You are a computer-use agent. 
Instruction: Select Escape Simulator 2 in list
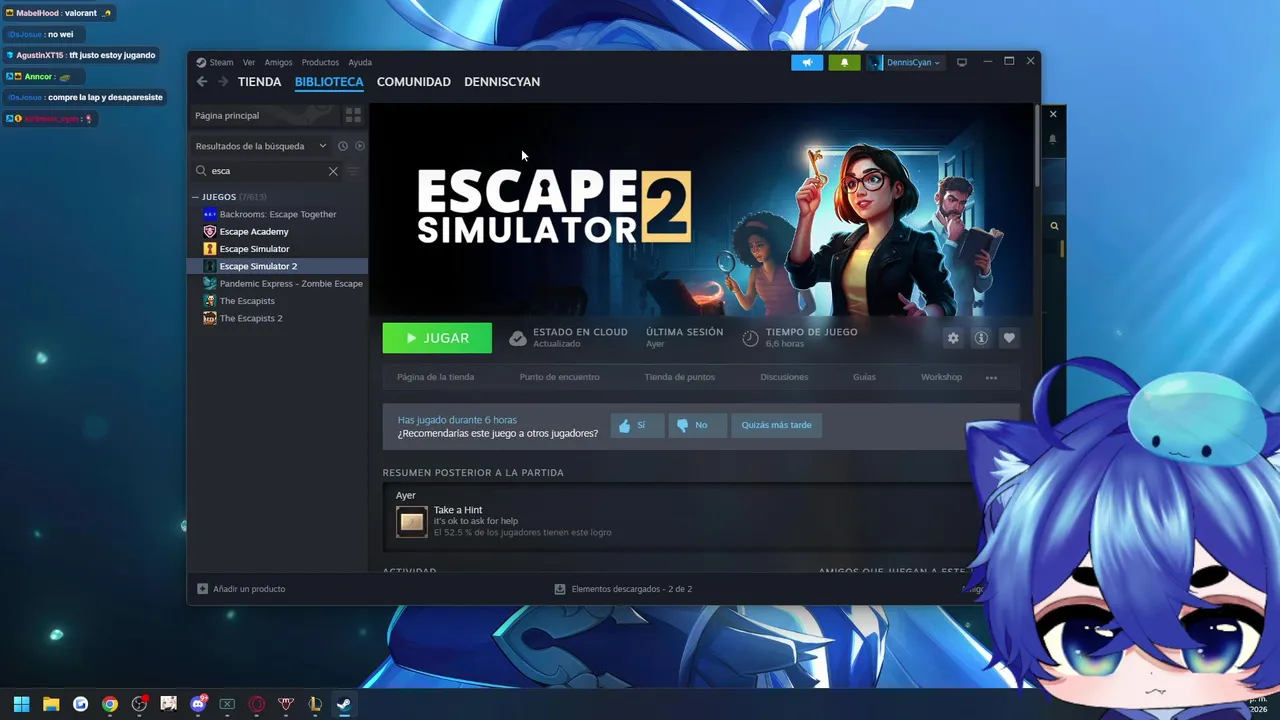tap(278, 266)
